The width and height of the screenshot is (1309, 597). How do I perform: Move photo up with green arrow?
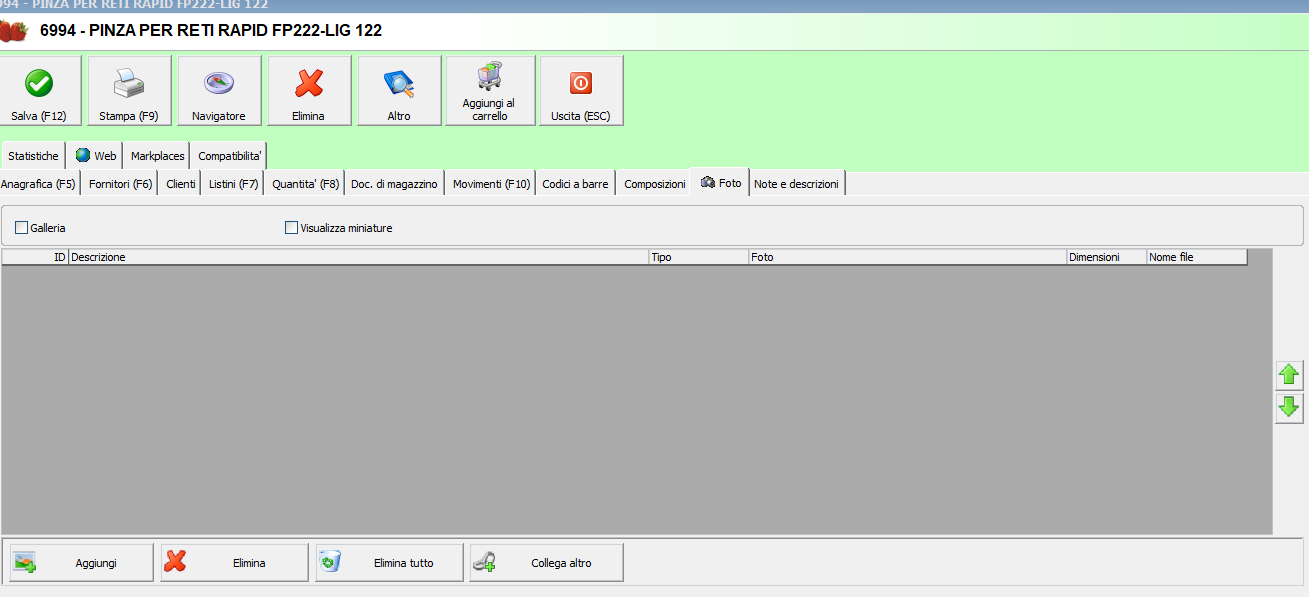[x=1289, y=375]
